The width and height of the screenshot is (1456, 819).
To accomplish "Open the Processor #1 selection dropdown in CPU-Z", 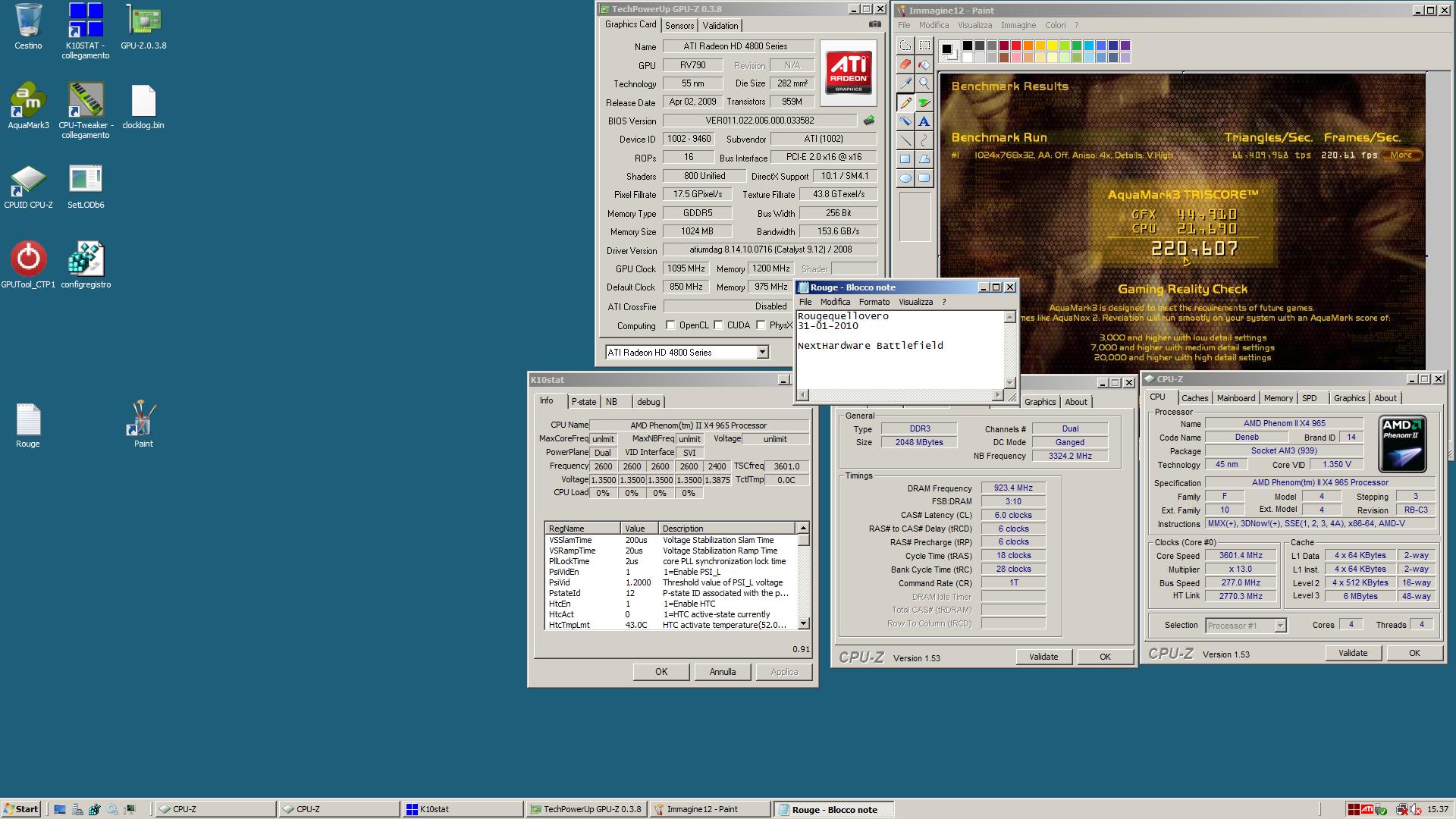I will click(1280, 626).
